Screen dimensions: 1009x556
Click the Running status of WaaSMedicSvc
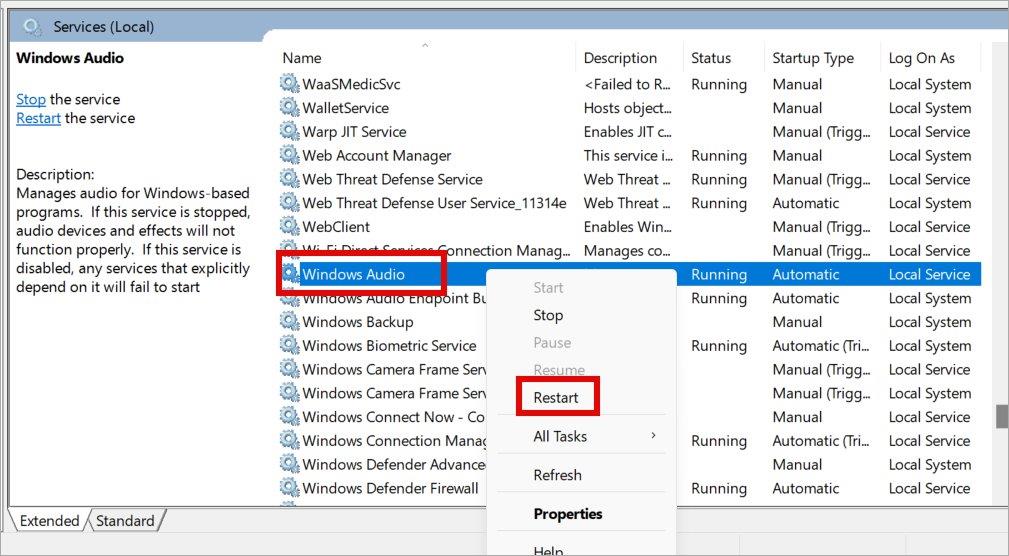[x=719, y=84]
